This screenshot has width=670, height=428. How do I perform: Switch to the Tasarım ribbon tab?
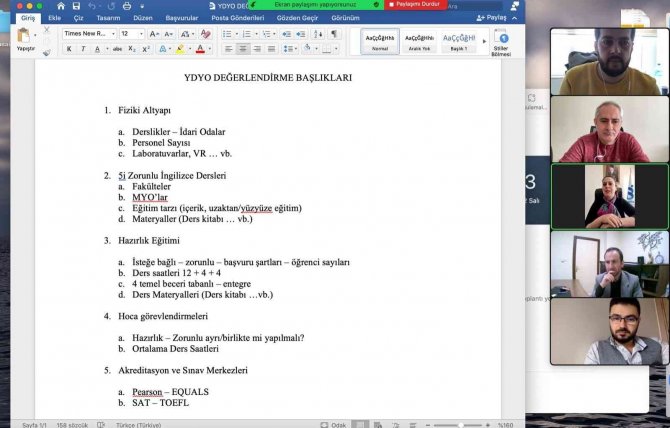107,17
